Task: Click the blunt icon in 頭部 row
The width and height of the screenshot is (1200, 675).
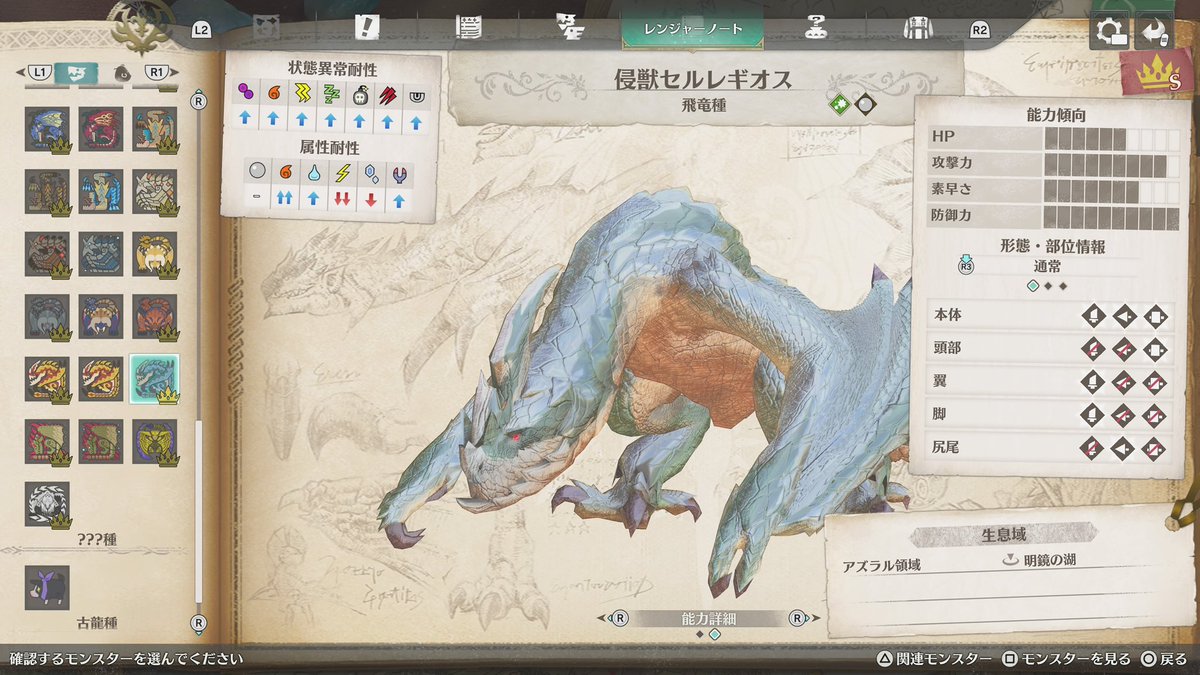Action: (x=1155, y=349)
